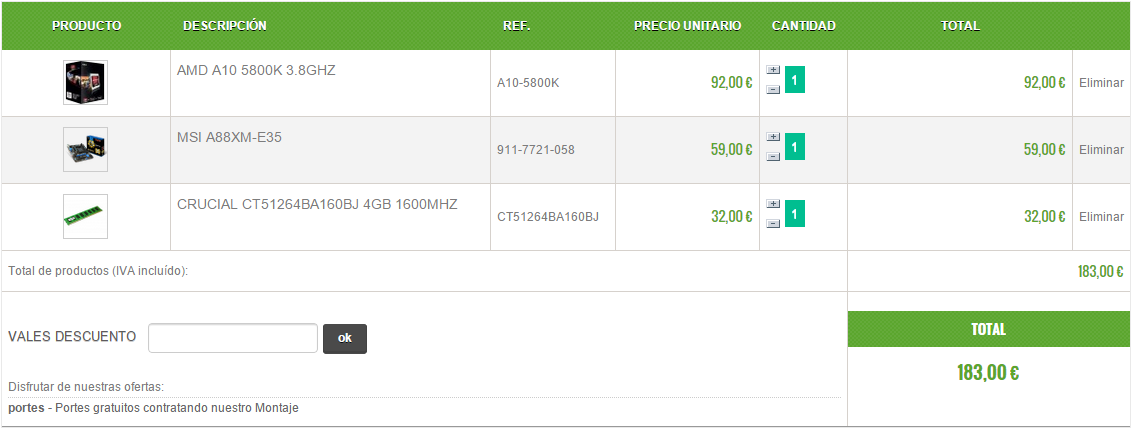Open MSI motherboard product thumbnail
Viewport: 1135px width, 430px height.
(x=85, y=150)
